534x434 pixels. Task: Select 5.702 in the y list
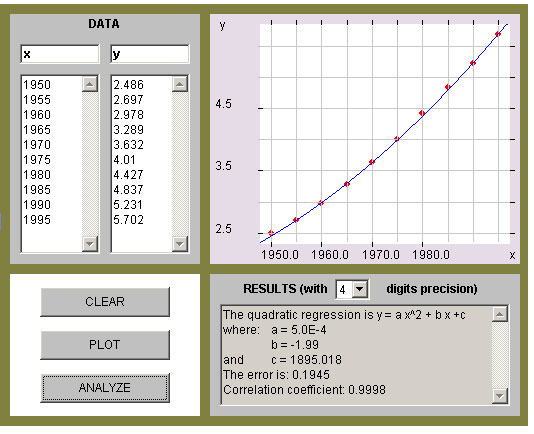click(x=128, y=219)
